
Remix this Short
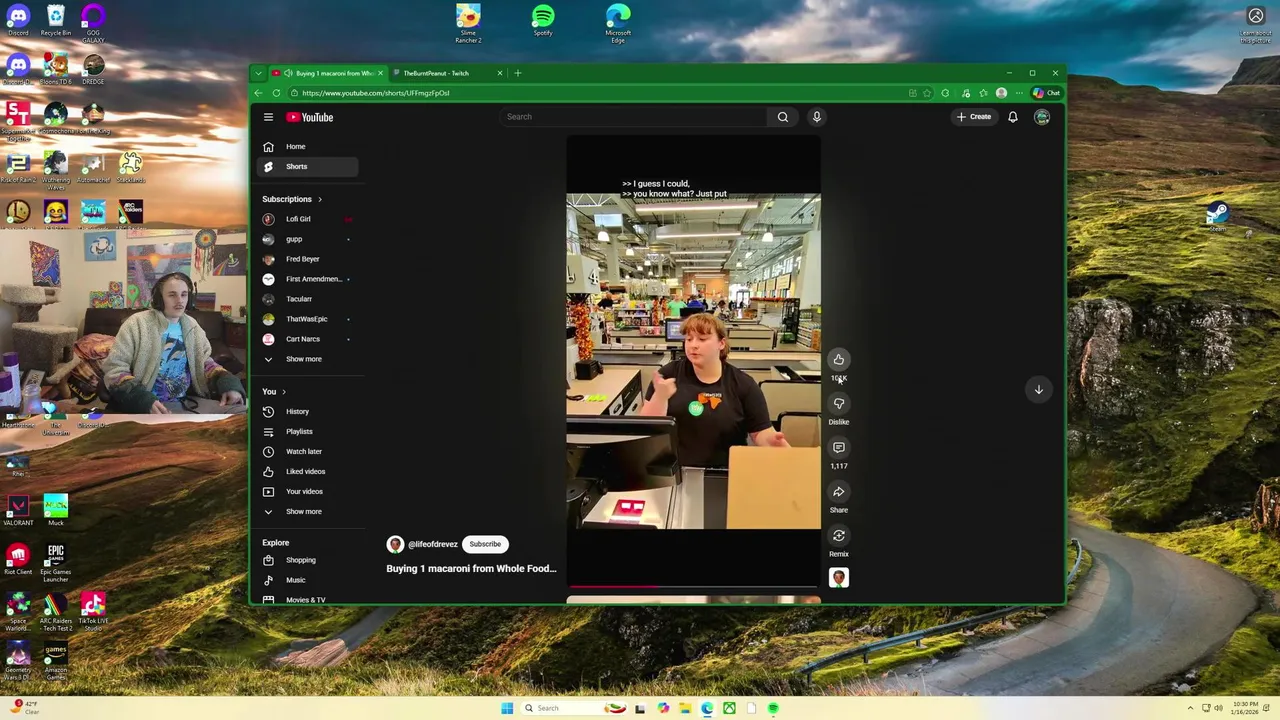tap(839, 536)
